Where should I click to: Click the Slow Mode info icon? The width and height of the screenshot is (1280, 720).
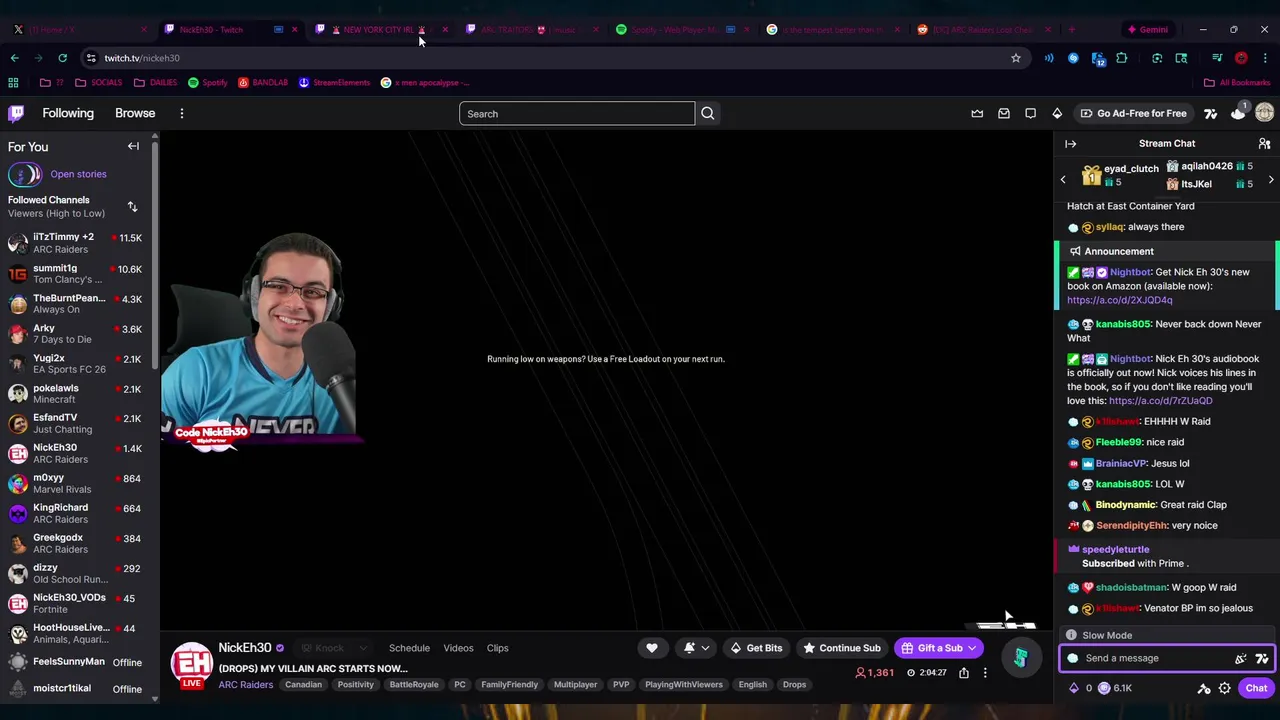coord(1071,635)
